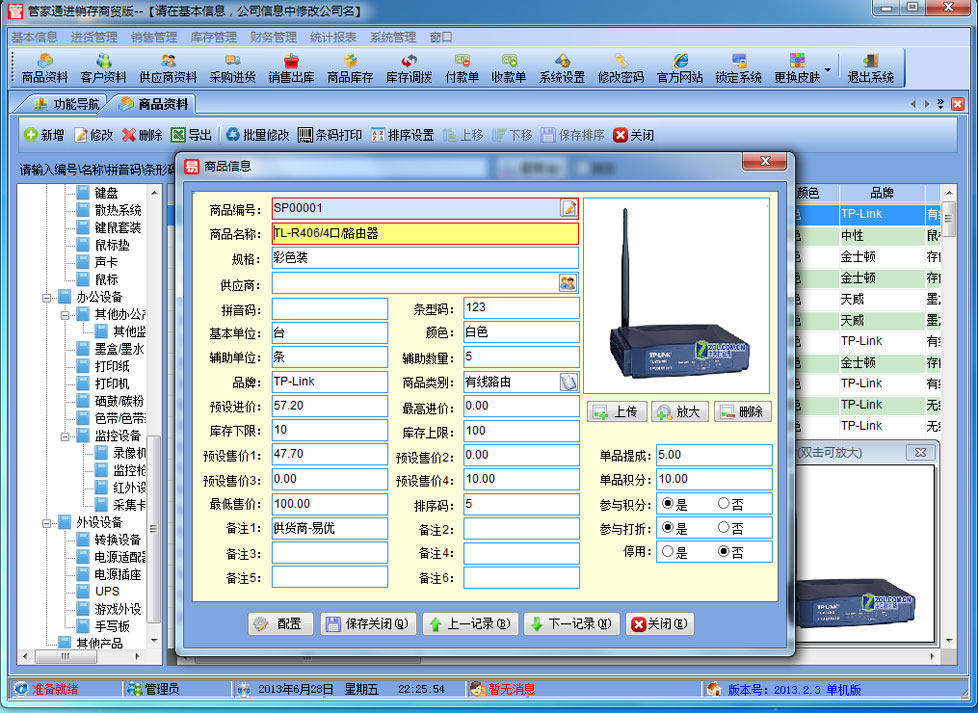Collapse the 外设设备 tree node
This screenshot has width=978, height=713.
[47, 522]
